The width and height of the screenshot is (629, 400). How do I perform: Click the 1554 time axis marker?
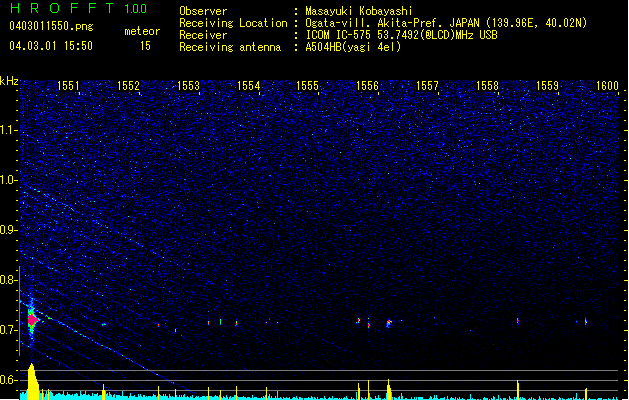coord(248,86)
